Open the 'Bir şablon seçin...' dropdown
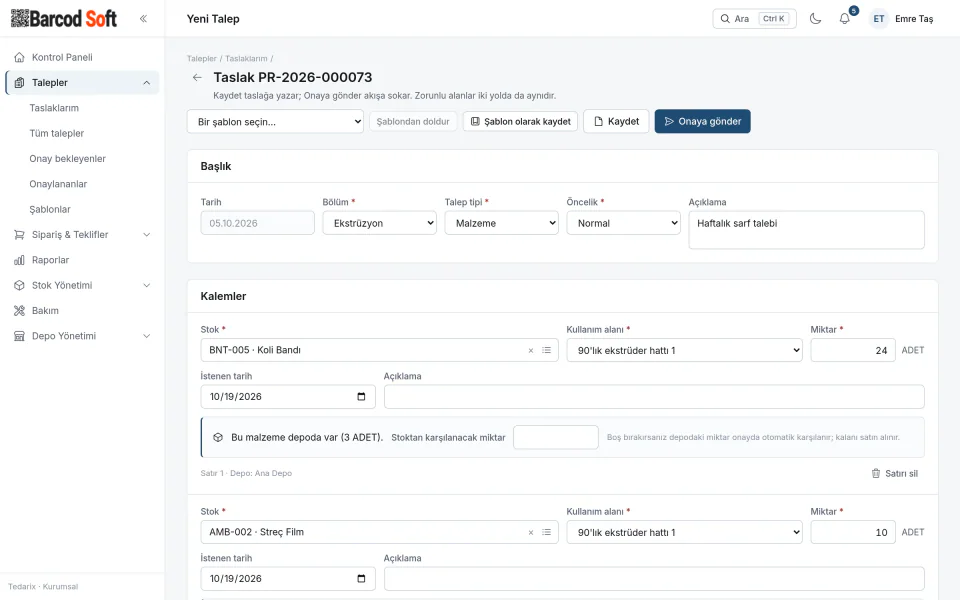960x600 pixels. [x=275, y=121]
